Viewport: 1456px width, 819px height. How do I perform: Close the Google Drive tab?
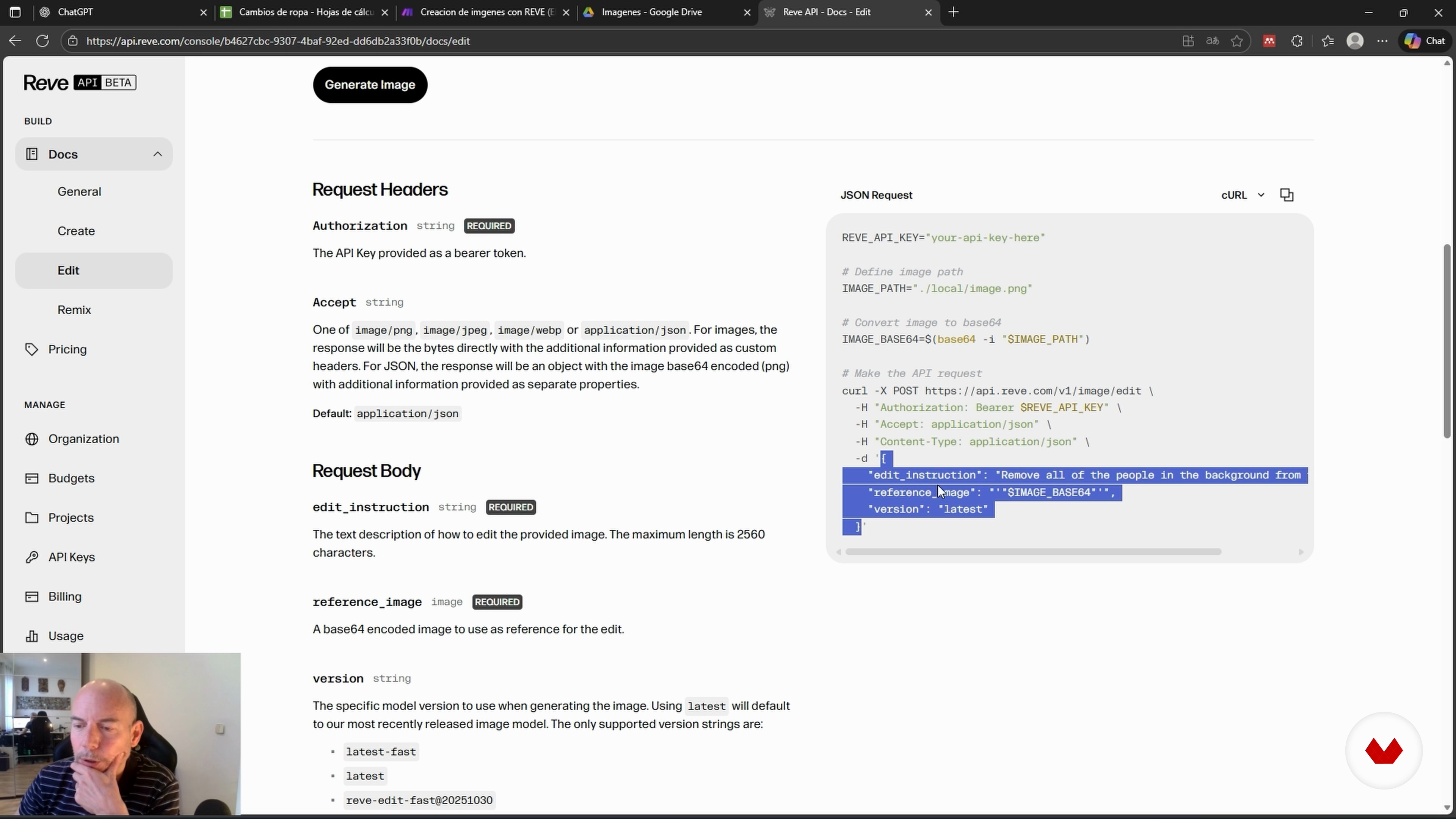pos(747,13)
